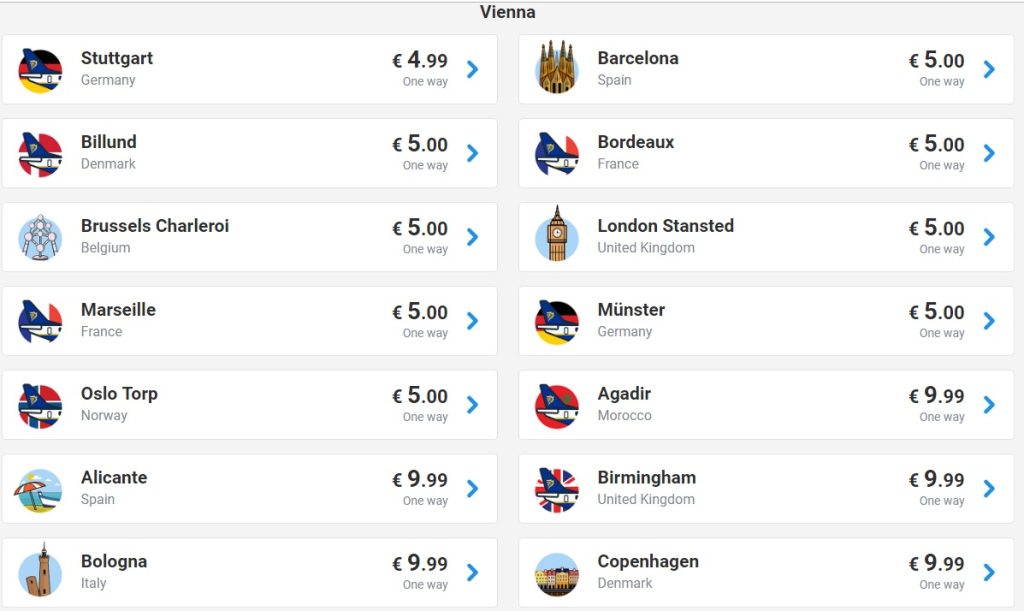The height and width of the screenshot is (611, 1024).
Task: Click the Bologna tower icon
Action: pyautogui.click(x=40, y=573)
